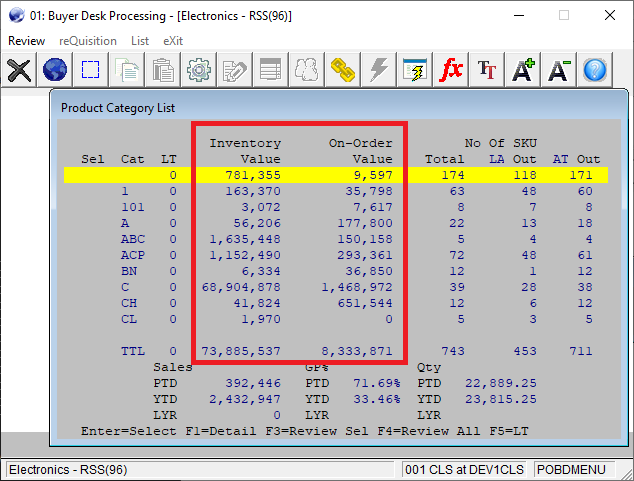Click inventory value 68,904,878
The height and width of the screenshot is (481, 634).
pyautogui.click(x=241, y=287)
